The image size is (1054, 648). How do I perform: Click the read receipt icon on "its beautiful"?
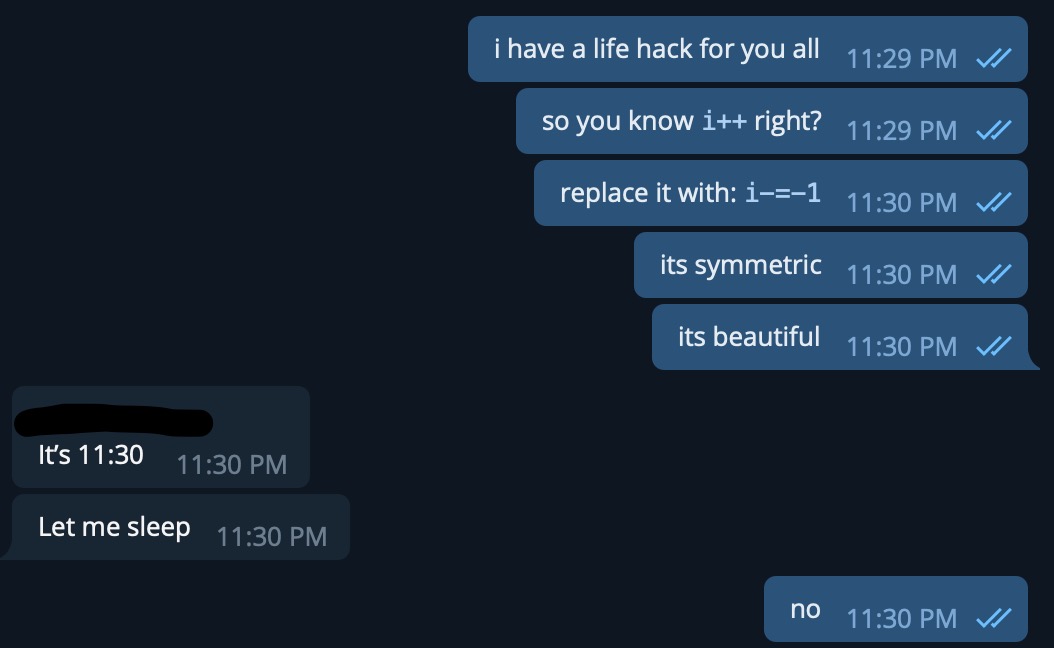point(993,347)
